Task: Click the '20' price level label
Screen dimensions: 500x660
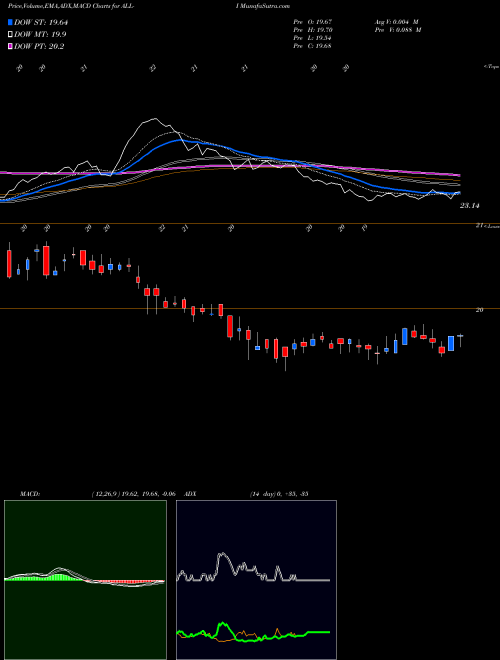Action: pyautogui.click(x=479, y=310)
